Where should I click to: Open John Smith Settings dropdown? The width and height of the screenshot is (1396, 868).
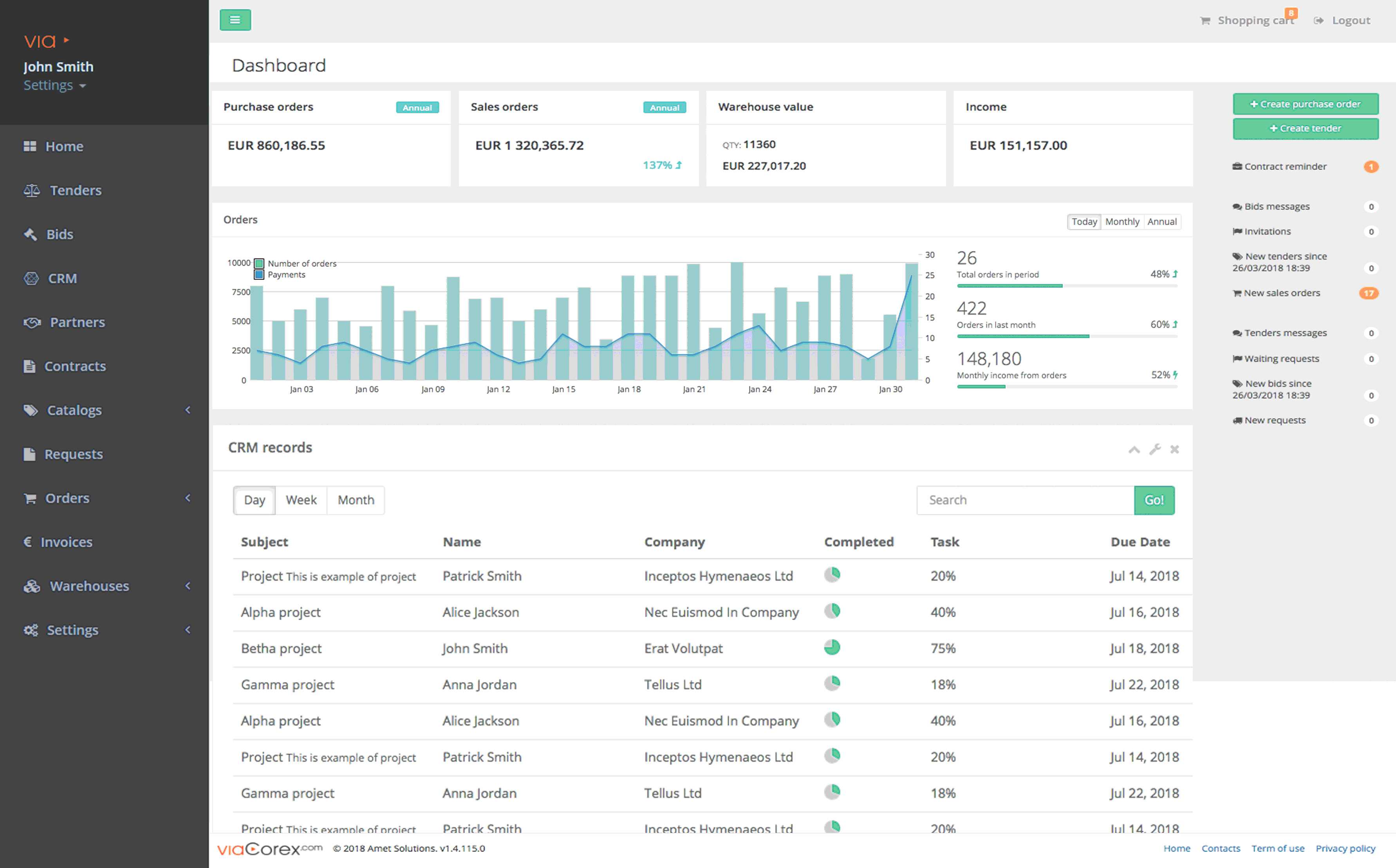(54, 85)
